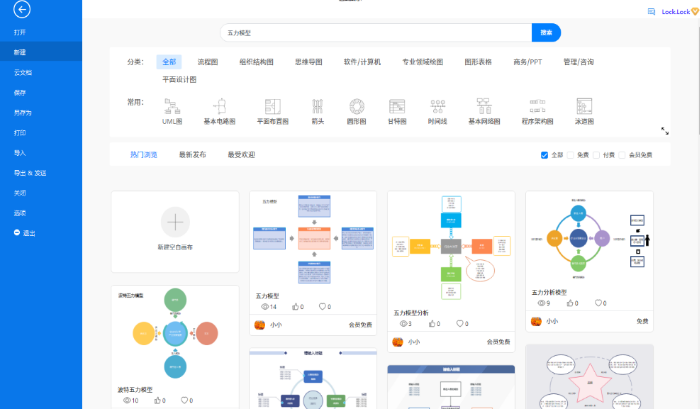The height and width of the screenshot is (411, 700).
Task: Select the 流程图 category
Action: pyautogui.click(x=208, y=62)
